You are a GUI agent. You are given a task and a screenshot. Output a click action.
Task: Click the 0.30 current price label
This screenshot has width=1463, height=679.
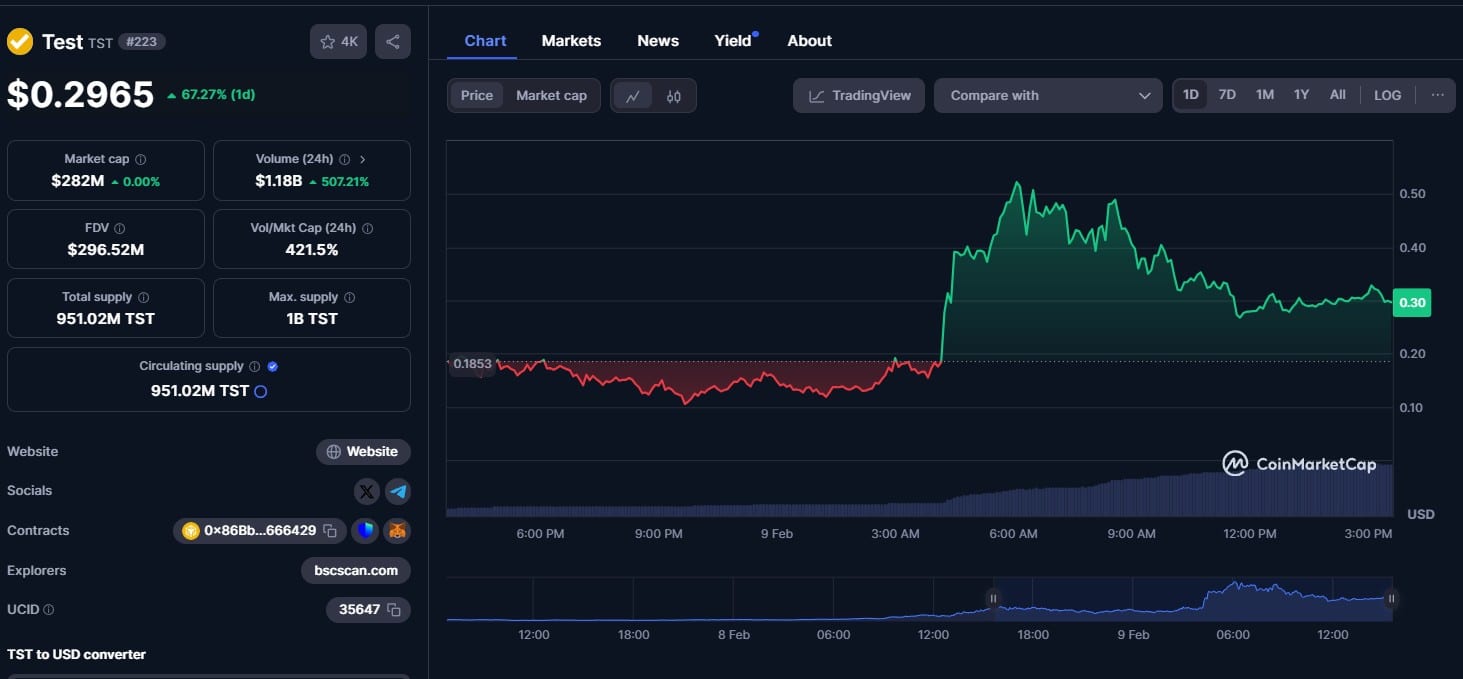(1412, 303)
